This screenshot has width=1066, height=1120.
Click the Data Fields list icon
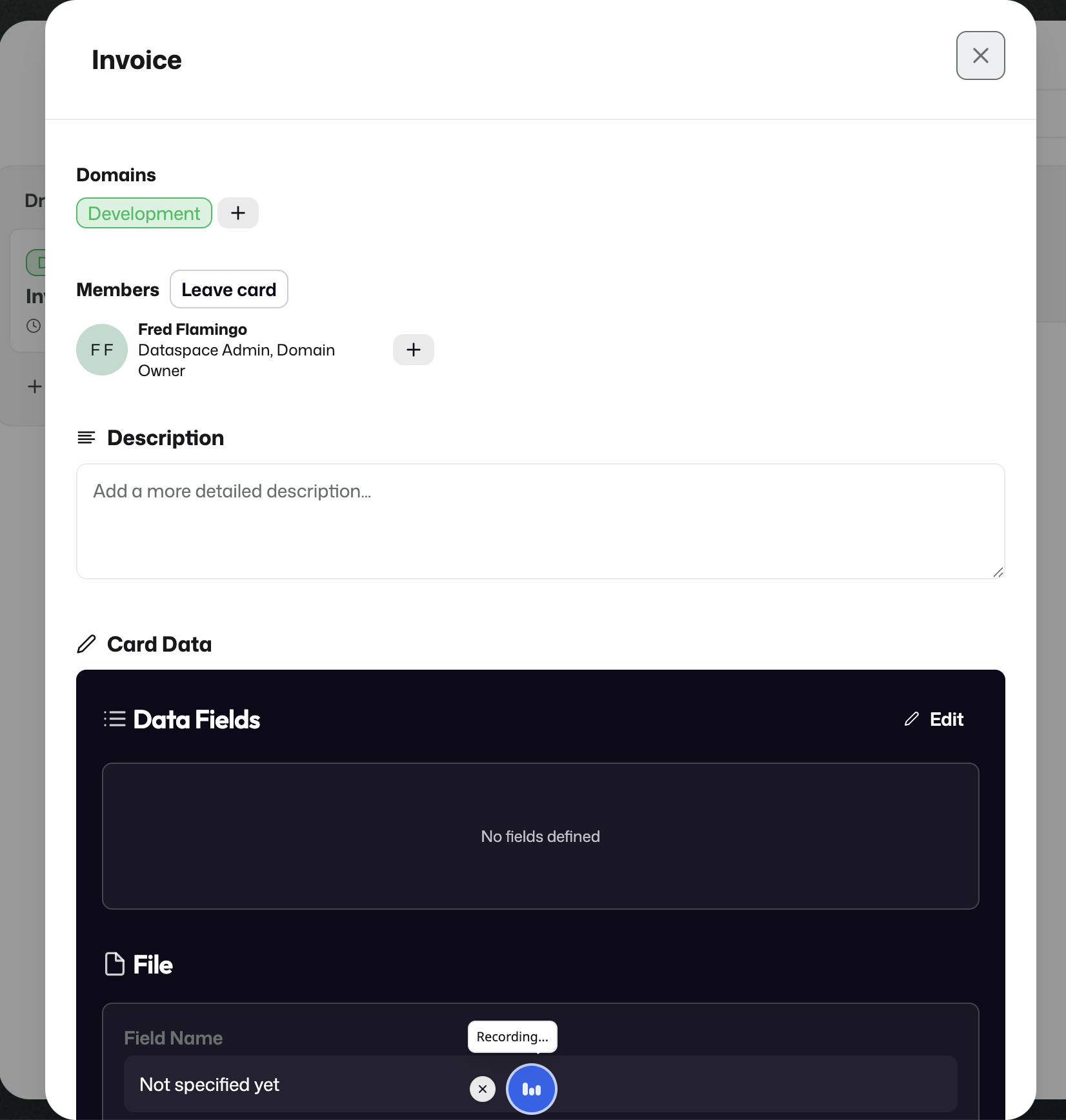pyautogui.click(x=115, y=719)
